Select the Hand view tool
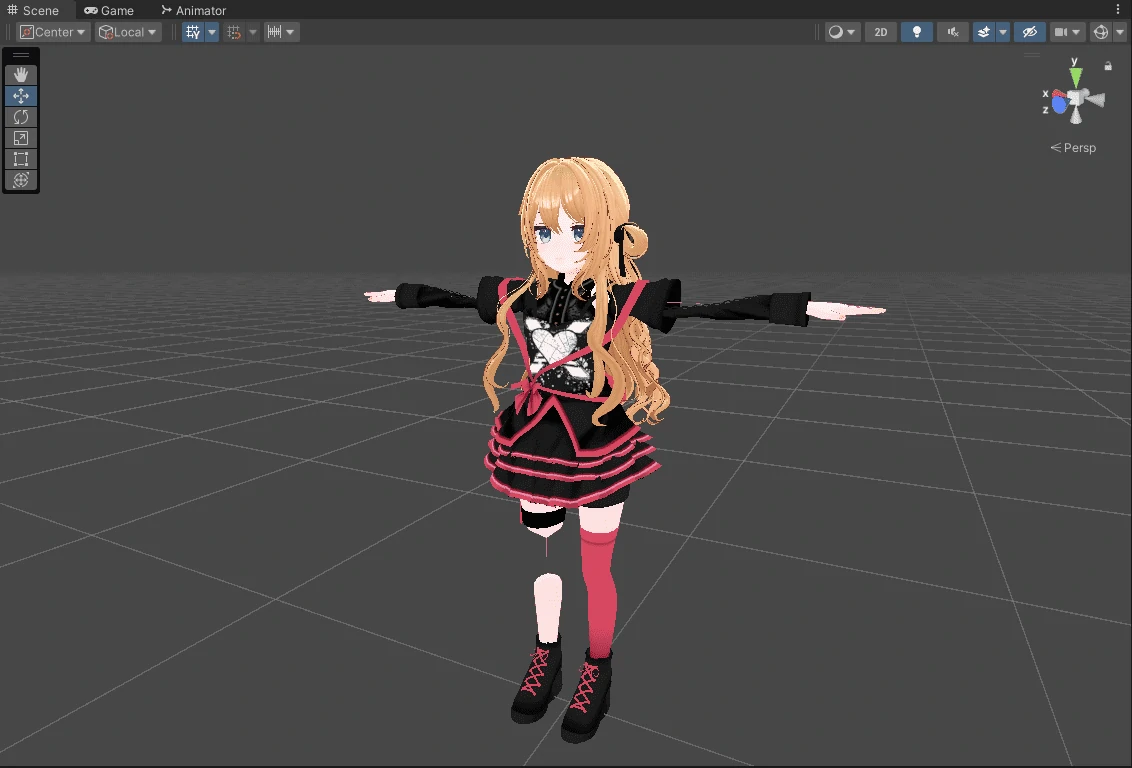The image size is (1132, 768). click(x=21, y=75)
